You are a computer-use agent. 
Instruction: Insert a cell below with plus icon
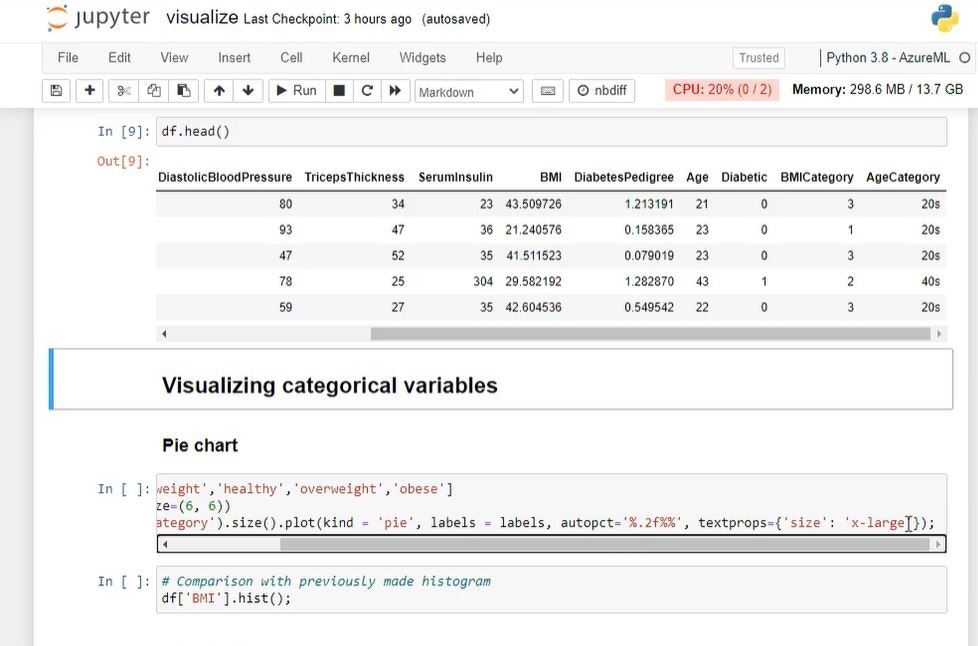[x=90, y=91]
